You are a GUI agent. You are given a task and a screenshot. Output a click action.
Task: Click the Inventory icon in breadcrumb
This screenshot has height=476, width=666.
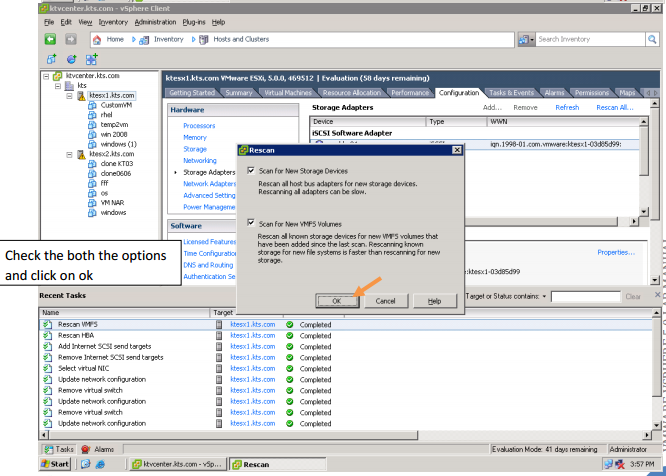pos(144,40)
